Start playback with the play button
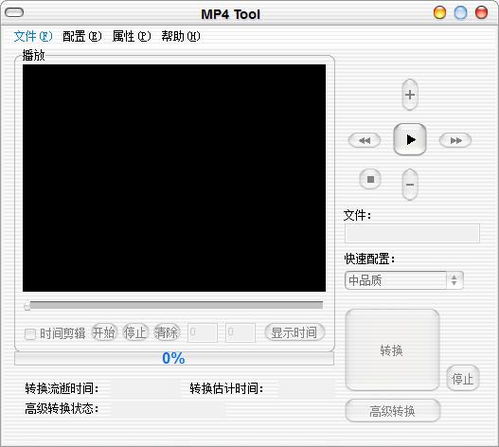Viewport: 499px width, 447px height. pos(410,139)
